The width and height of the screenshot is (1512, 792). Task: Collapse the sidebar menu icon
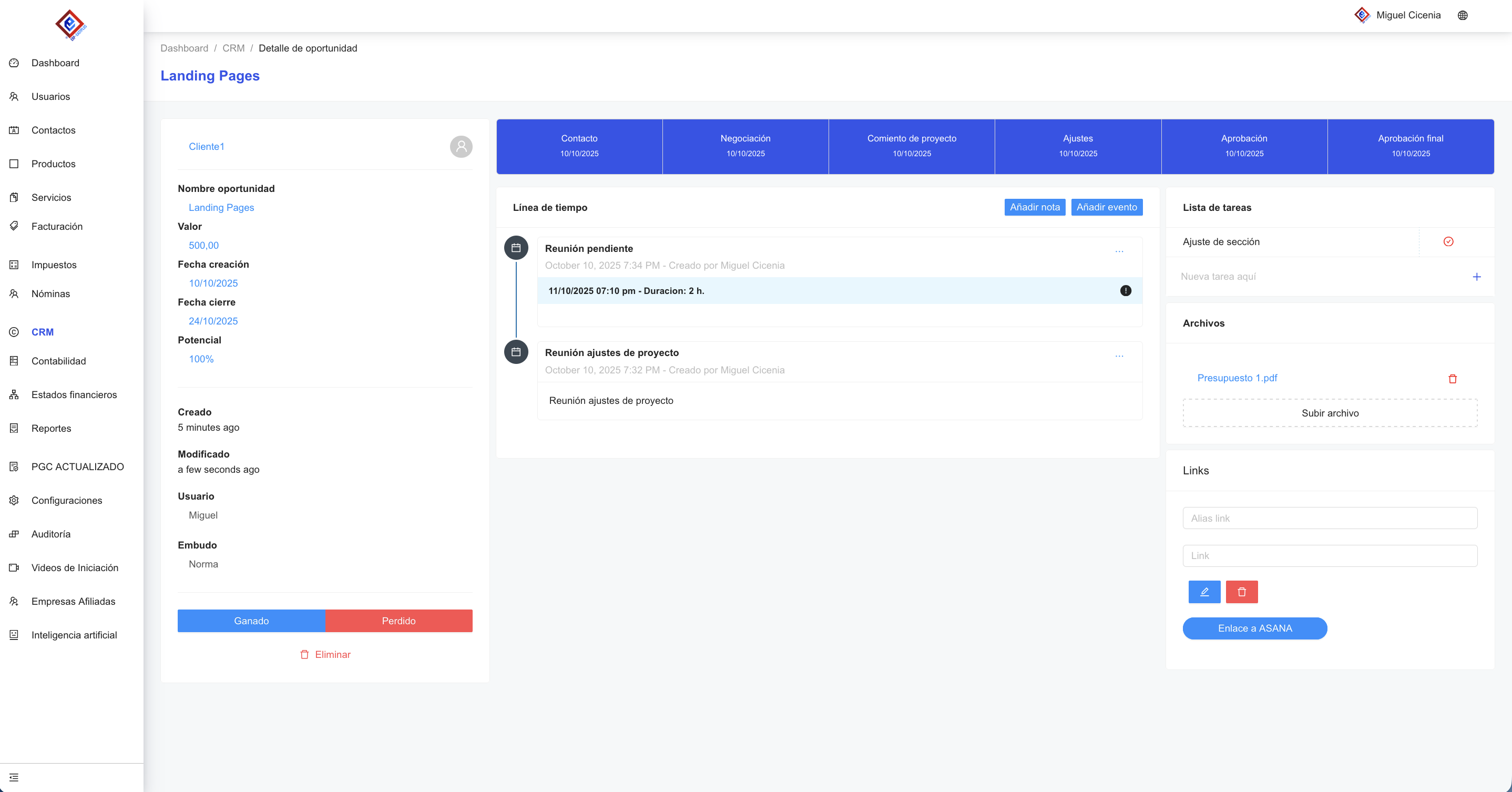pos(14,777)
